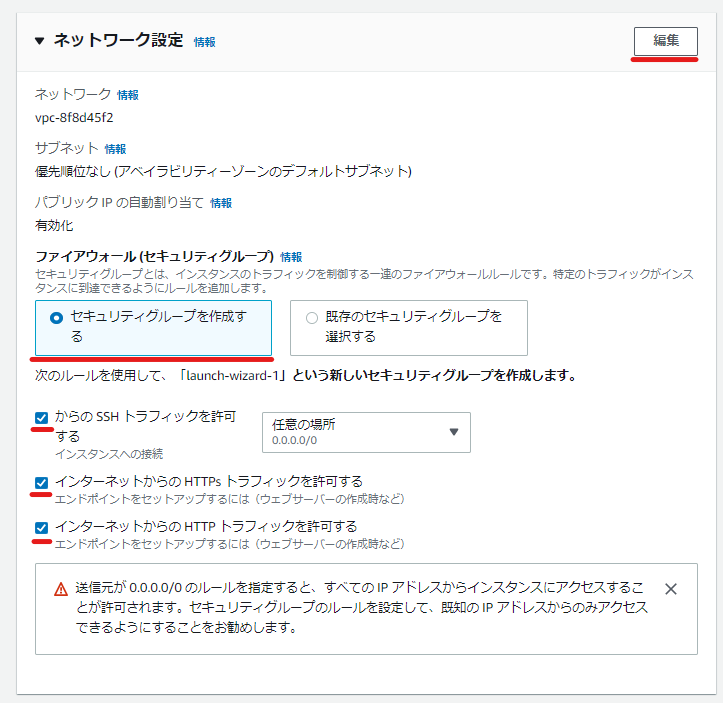Uncheck the HTTPs トラフィックを許可する checkbox
The image size is (723, 703).
41,483
